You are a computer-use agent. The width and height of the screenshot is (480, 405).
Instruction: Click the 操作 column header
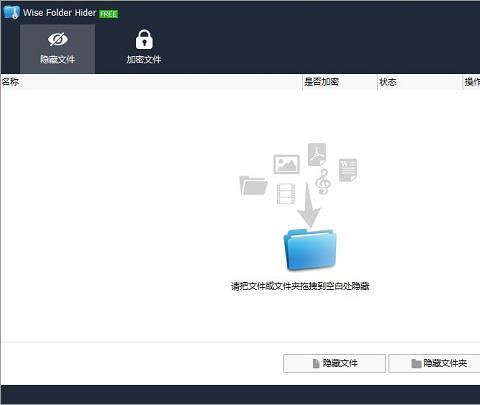tap(472, 82)
